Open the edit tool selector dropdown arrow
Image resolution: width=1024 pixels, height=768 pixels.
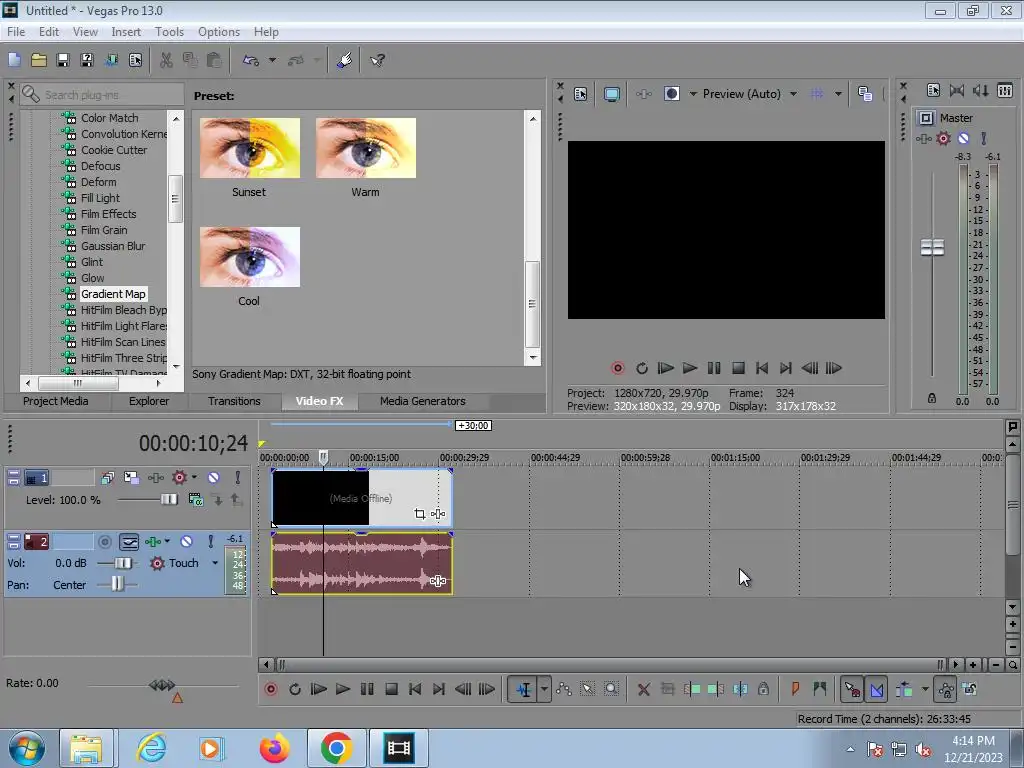pyautogui.click(x=544, y=689)
